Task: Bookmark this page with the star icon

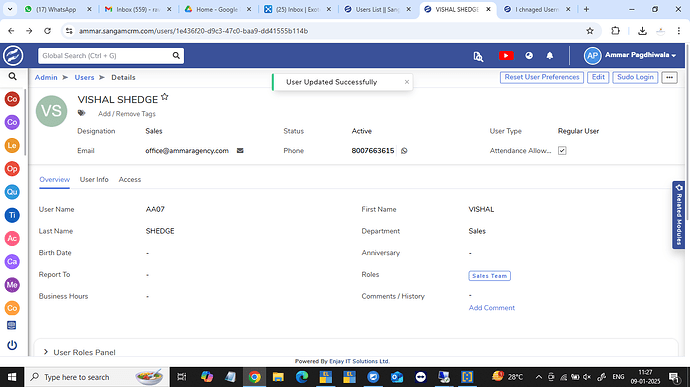Action: [x=590, y=31]
